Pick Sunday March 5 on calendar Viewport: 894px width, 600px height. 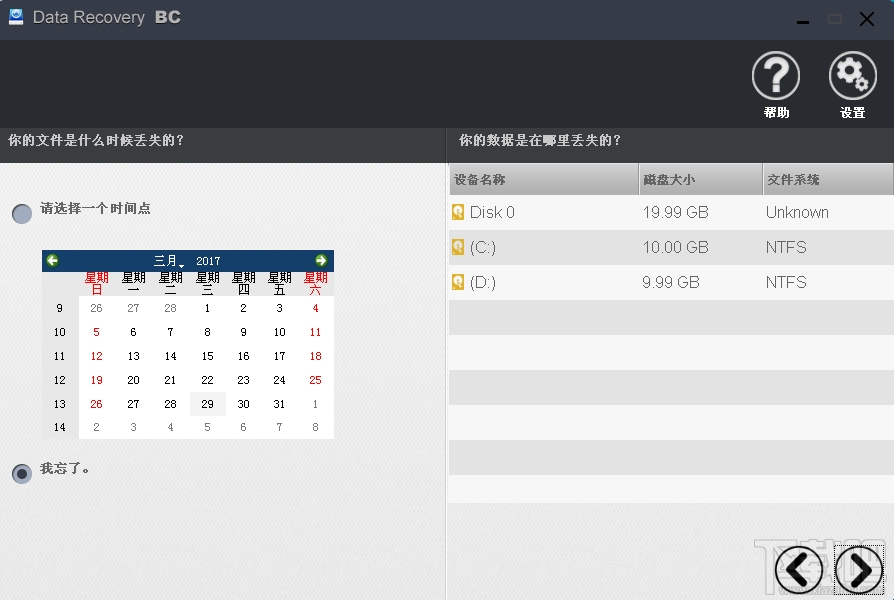[96, 332]
